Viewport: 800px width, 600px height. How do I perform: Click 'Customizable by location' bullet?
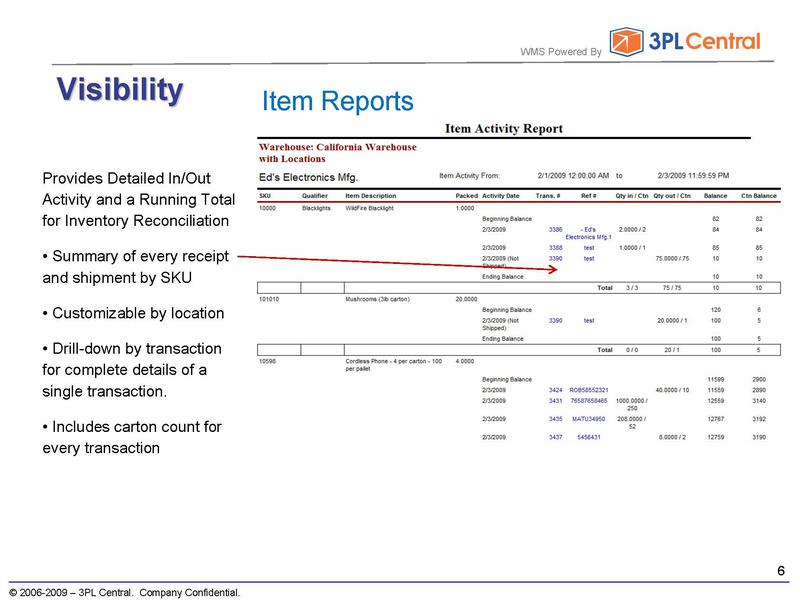133,313
